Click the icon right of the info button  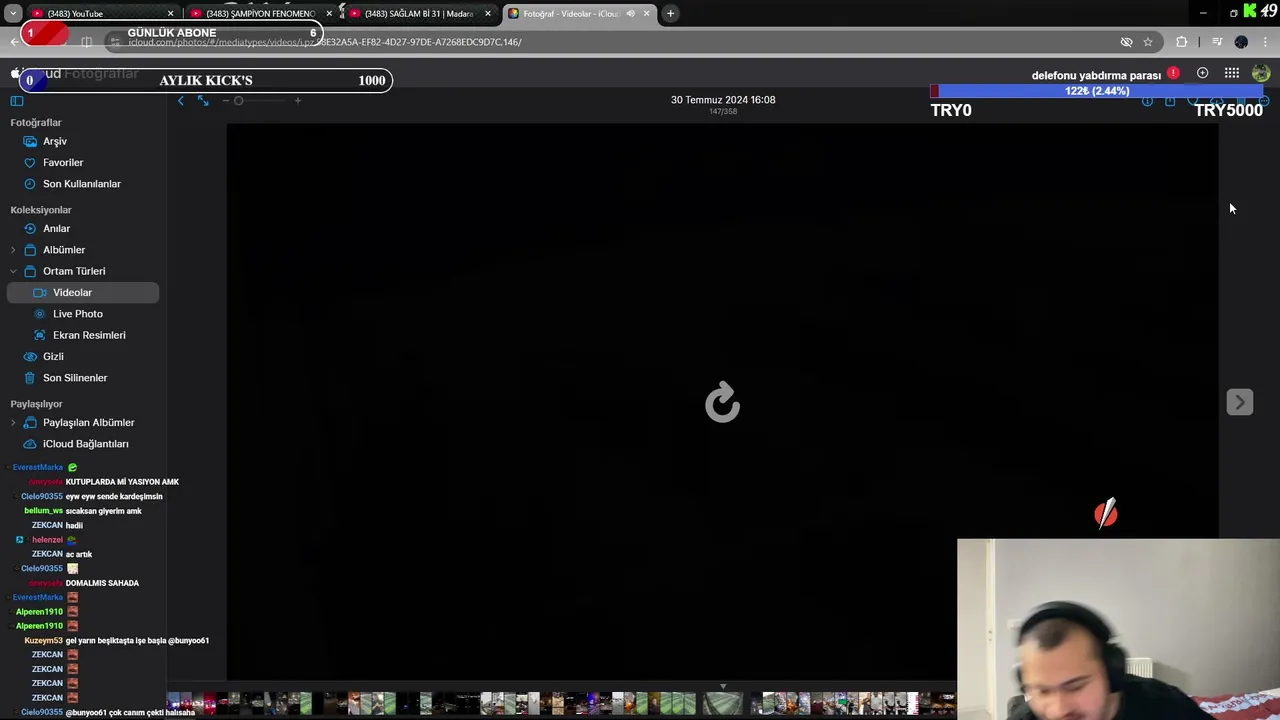[x=1170, y=101]
